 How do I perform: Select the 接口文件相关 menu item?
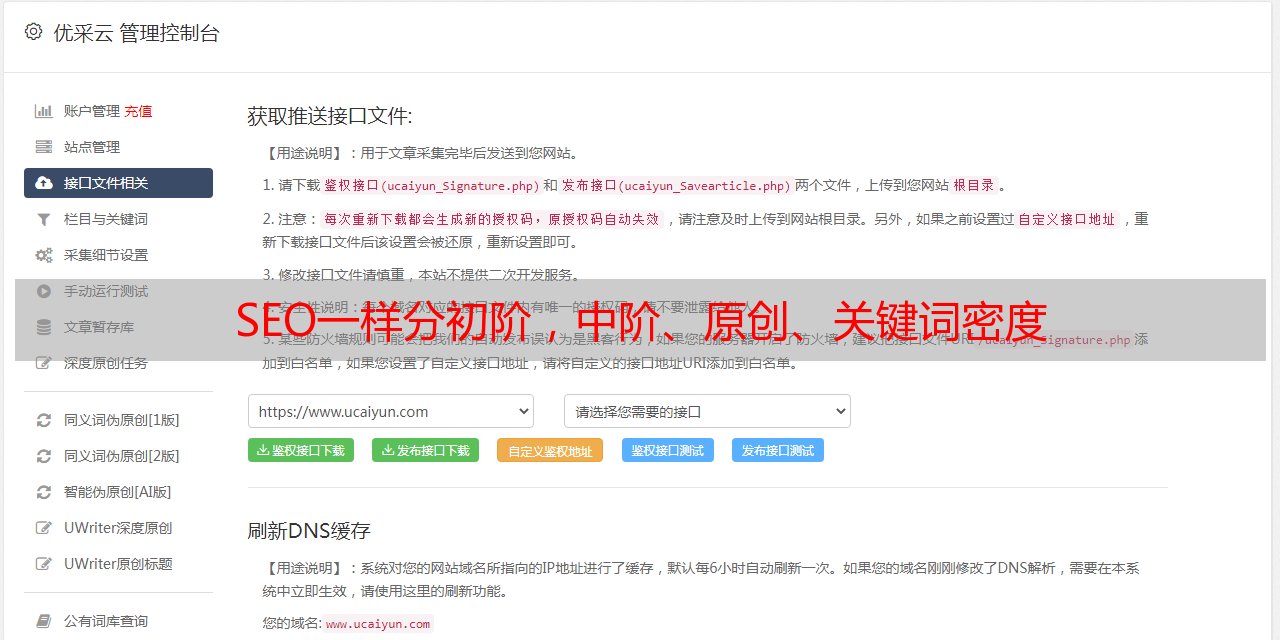pyautogui.click(x=118, y=183)
